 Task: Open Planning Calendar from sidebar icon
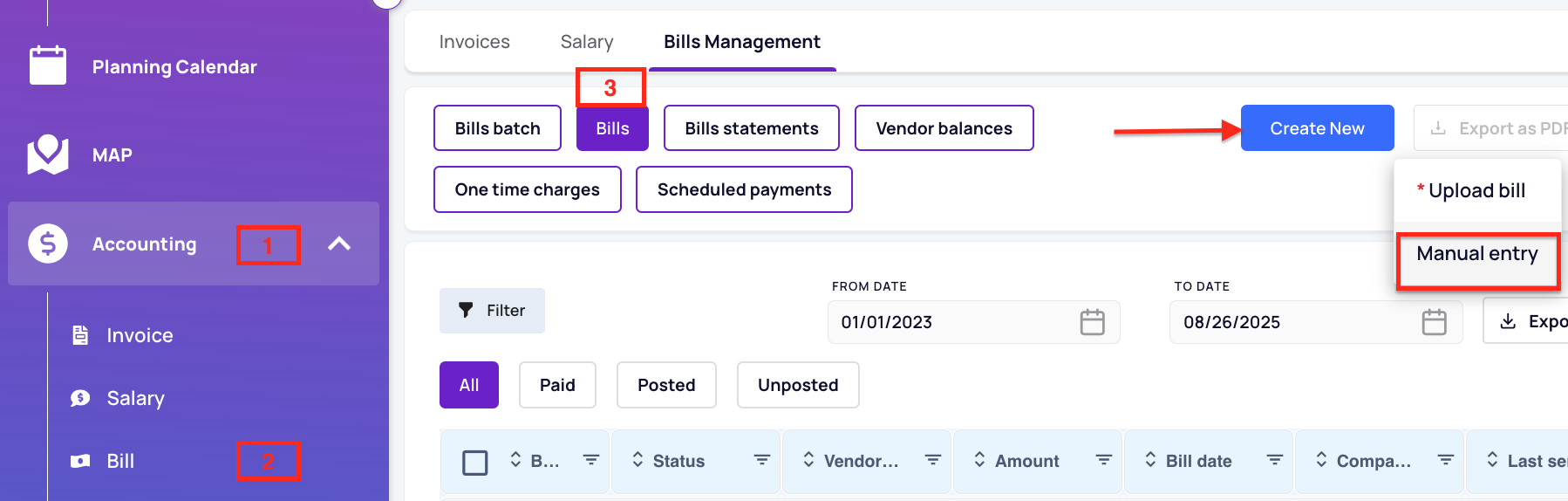48,65
